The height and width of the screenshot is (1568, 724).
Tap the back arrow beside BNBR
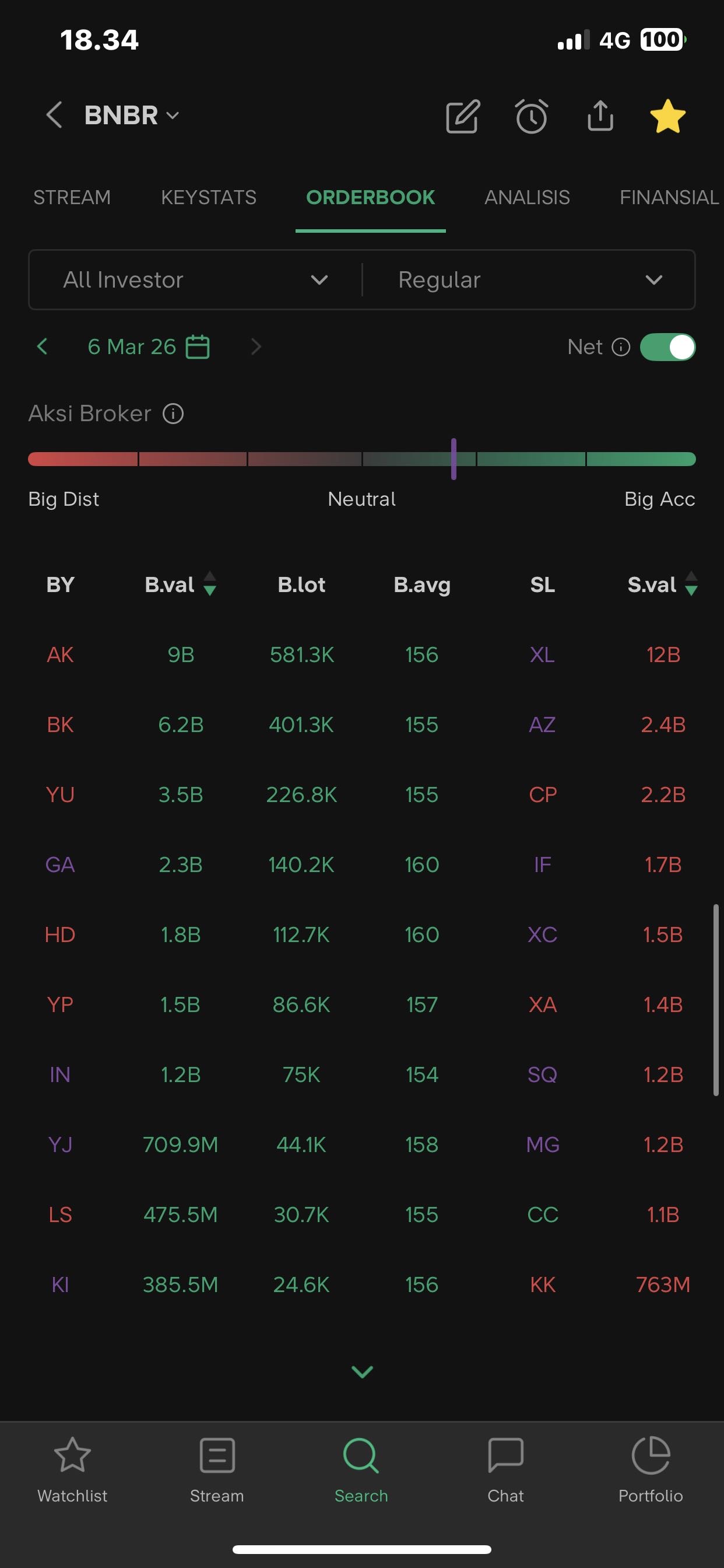click(x=54, y=115)
